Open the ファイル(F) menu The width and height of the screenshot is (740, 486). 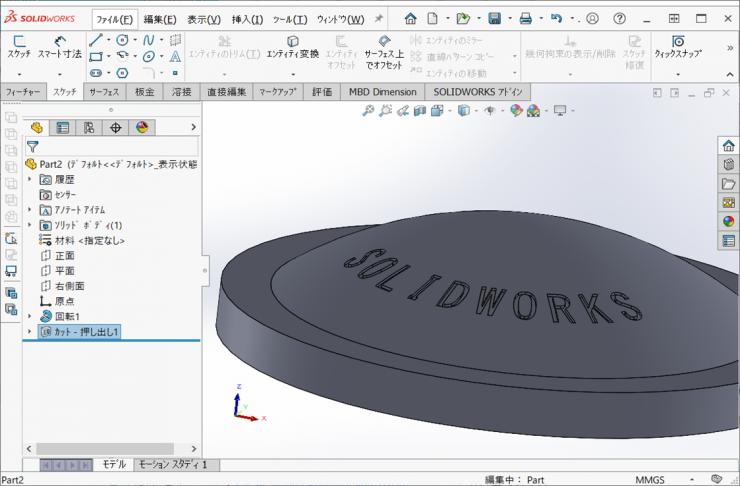click(x=115, y=19)
